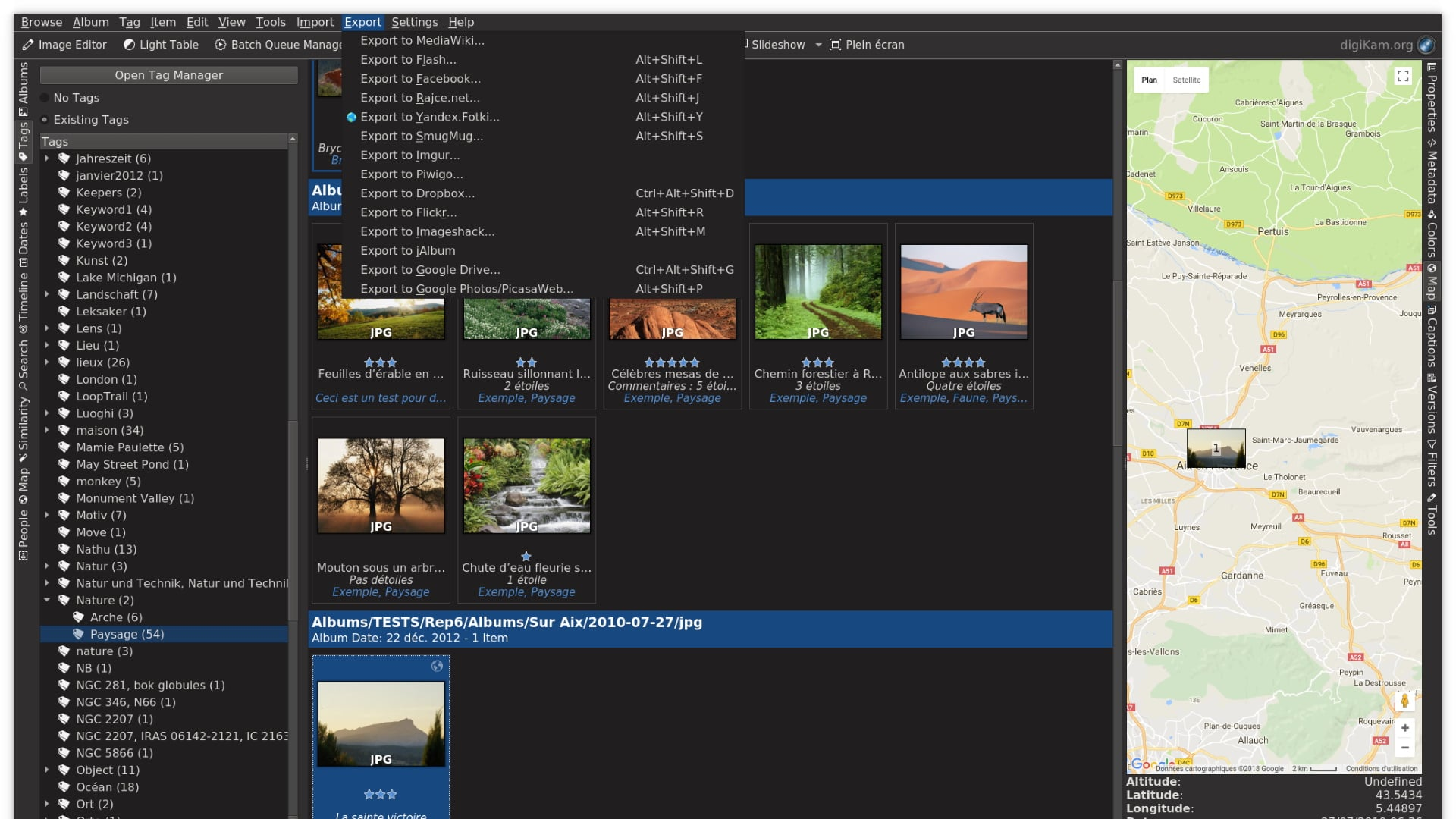Viewport: 1456px width, 819px height.
Task: Select the Paysage (54) tag
Action: 127,634
